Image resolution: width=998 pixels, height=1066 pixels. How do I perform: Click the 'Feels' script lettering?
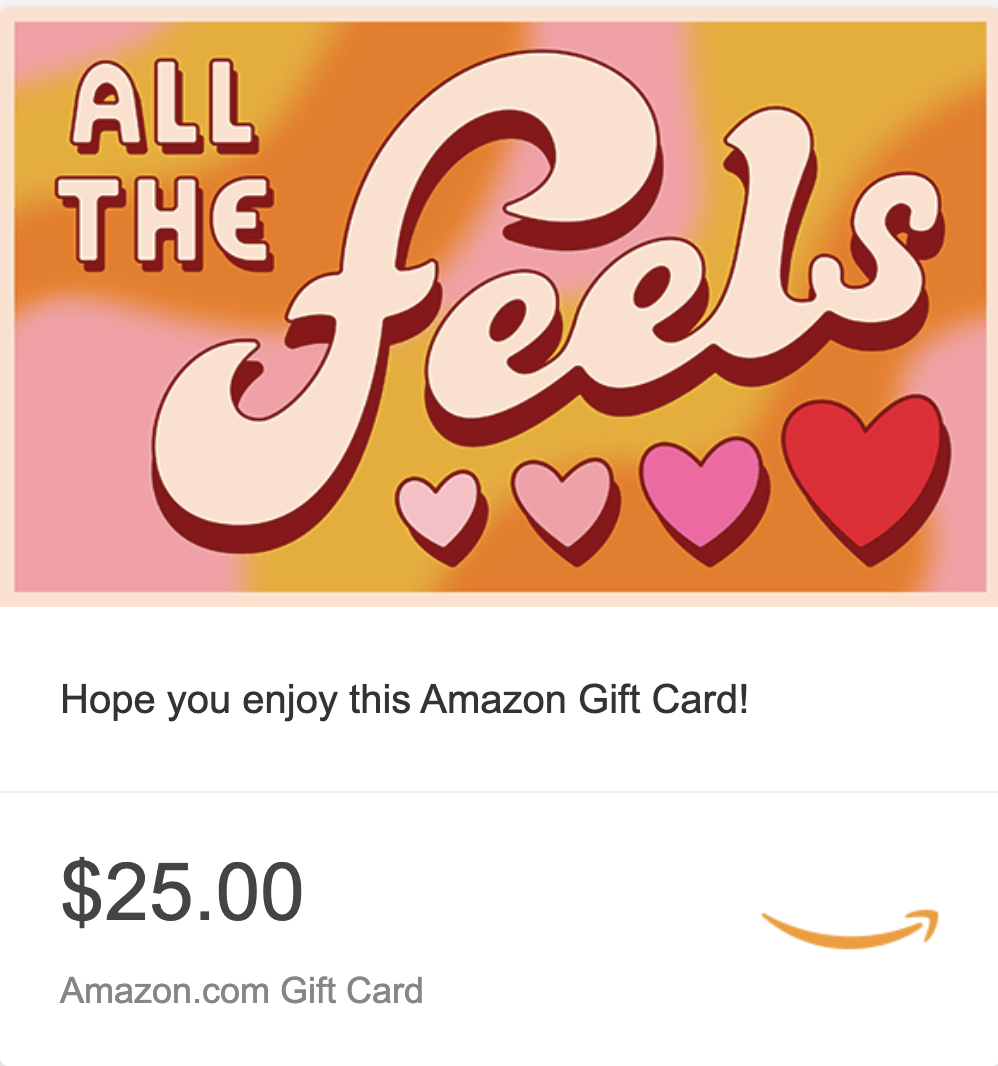click(544, 292)
